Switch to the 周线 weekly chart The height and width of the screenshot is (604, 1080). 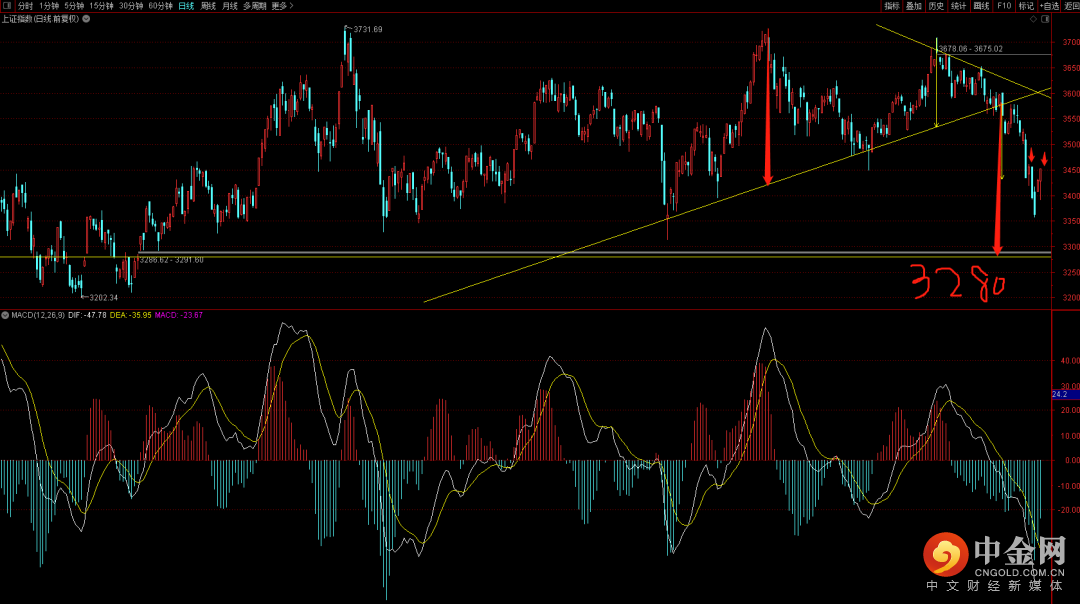tap(208, 6)
